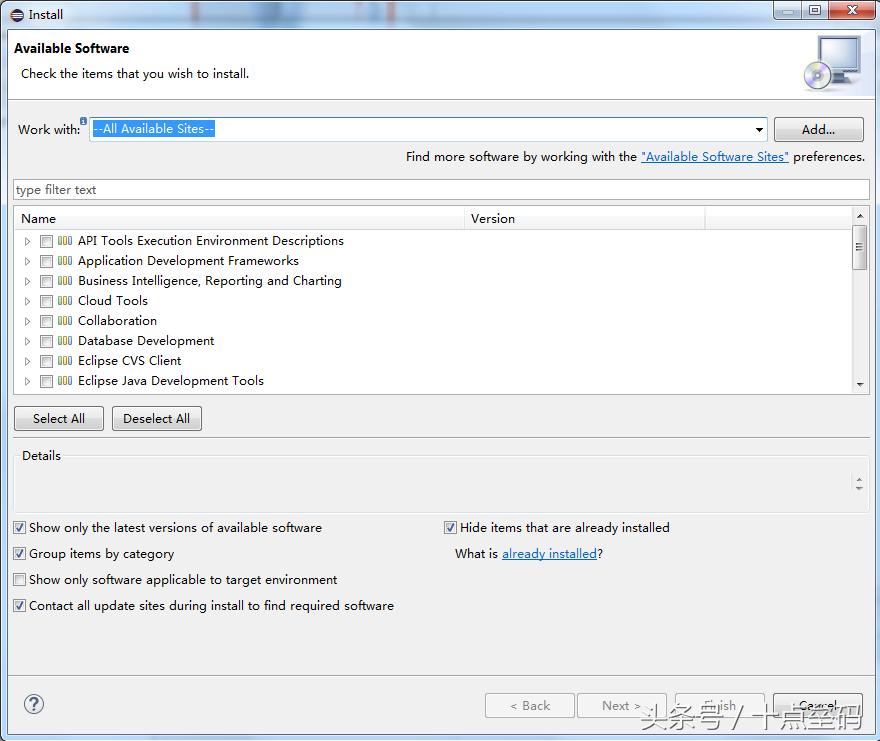Click the Eclipse icon in title bar
Viewport: 880px width, 741px height.
pos(17,14)
